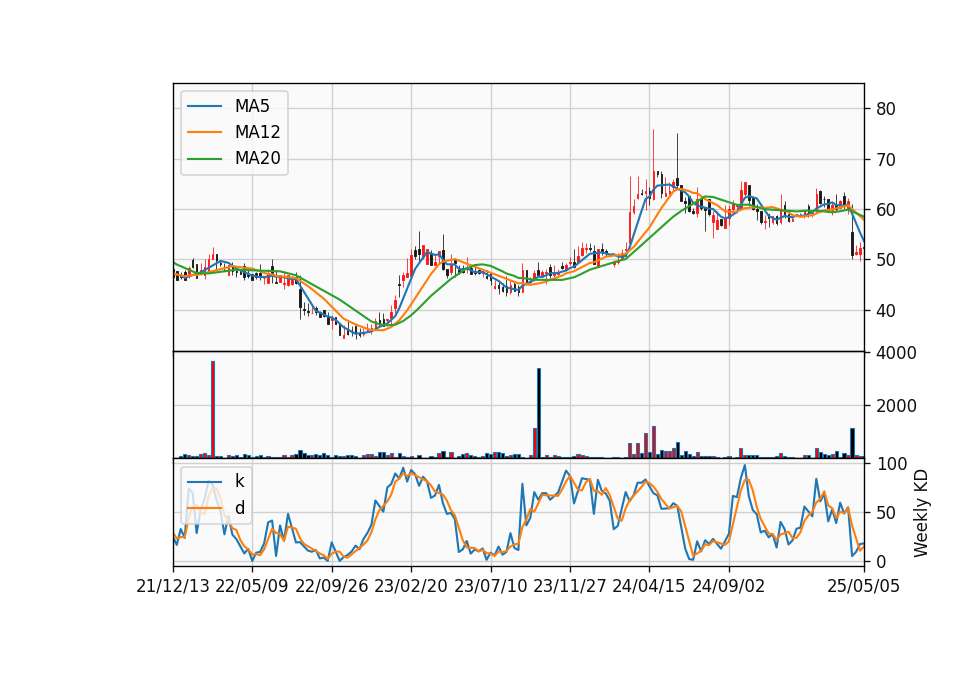
Task: Click the green MA20 legend line sample
Action: coord(204,159)
